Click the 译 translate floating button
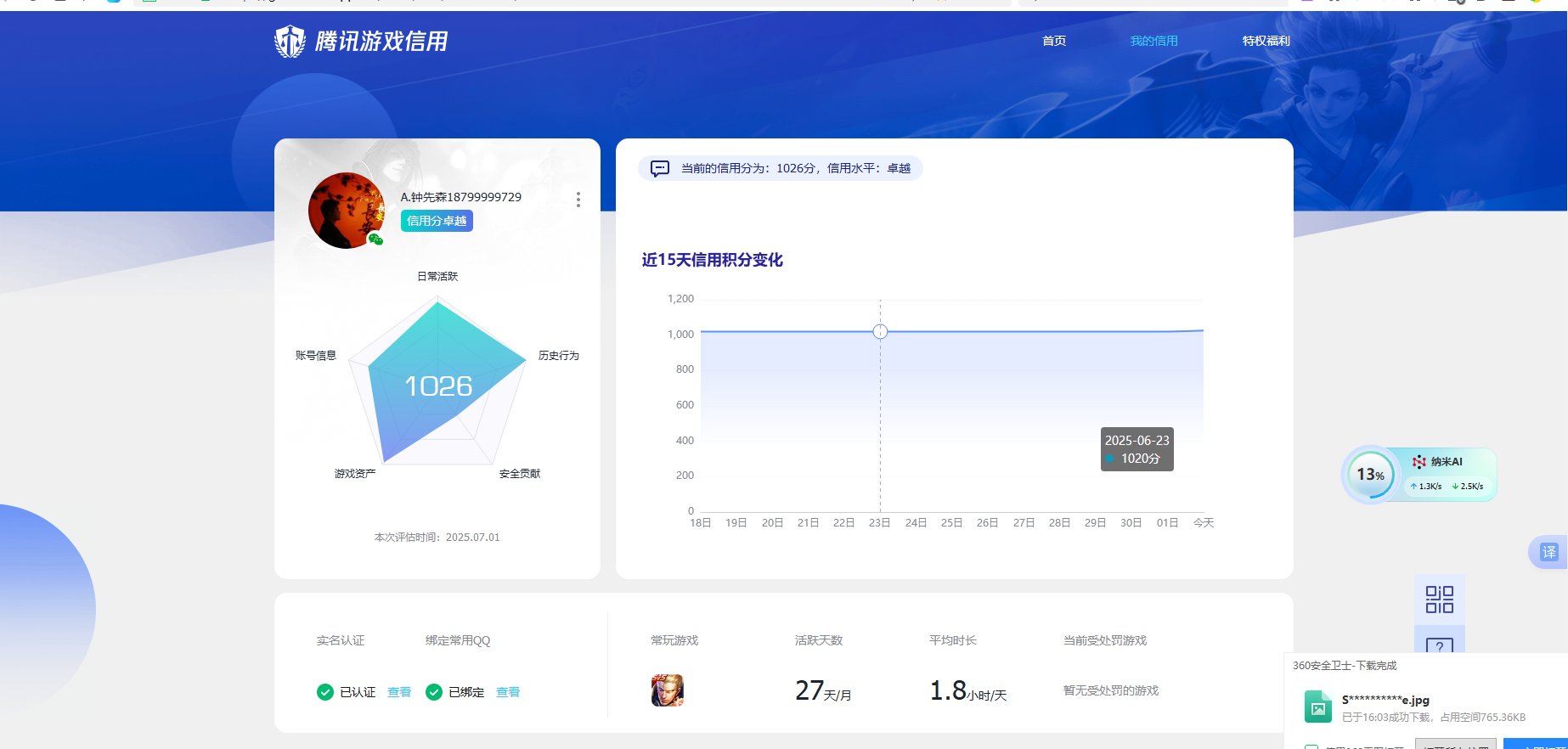The width and height of the screenshot is (1568, 749). [1548, 552]
